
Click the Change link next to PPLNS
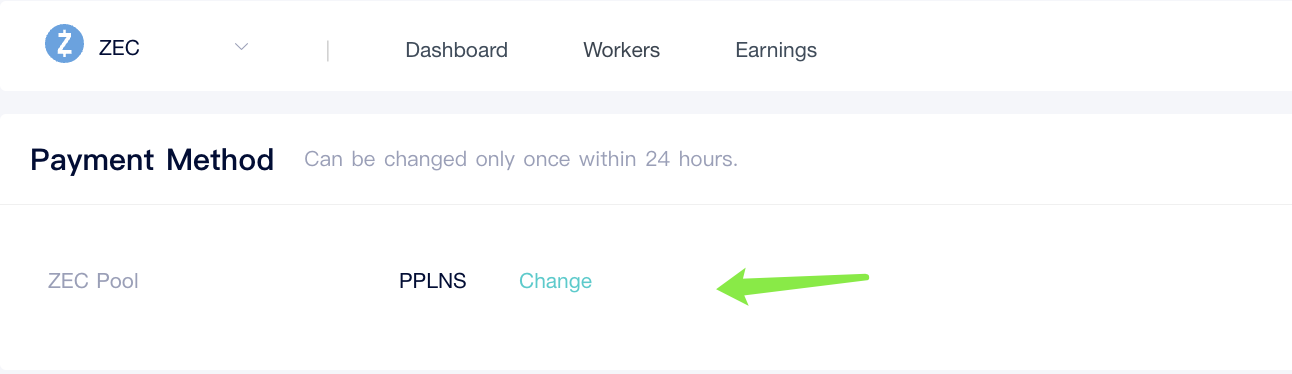[x=555, y=281]
